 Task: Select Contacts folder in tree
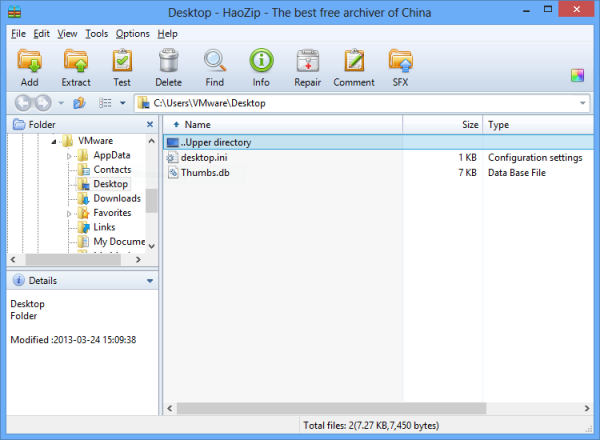[x=112, y=169]
